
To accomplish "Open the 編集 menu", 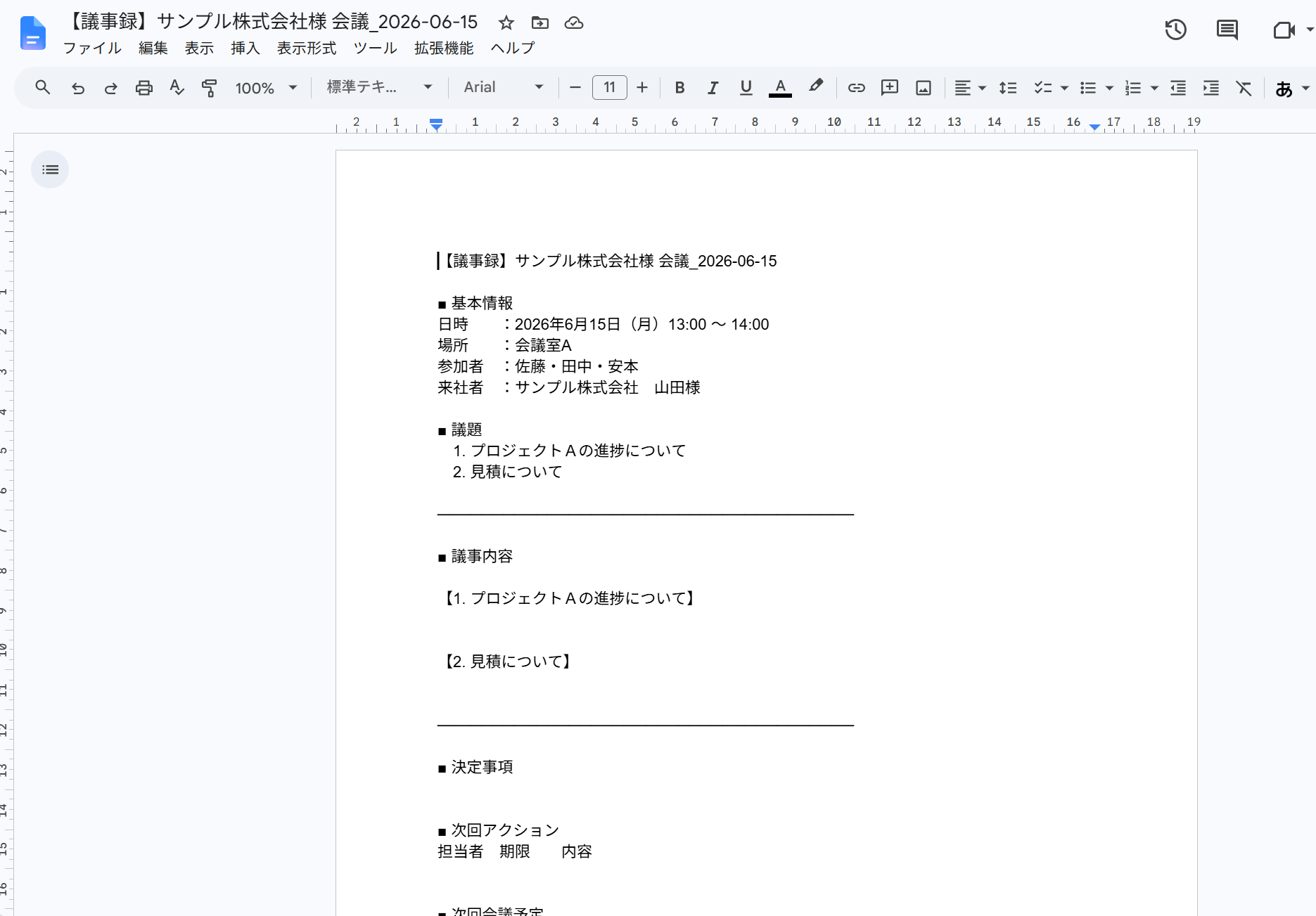I will [153, 48].
